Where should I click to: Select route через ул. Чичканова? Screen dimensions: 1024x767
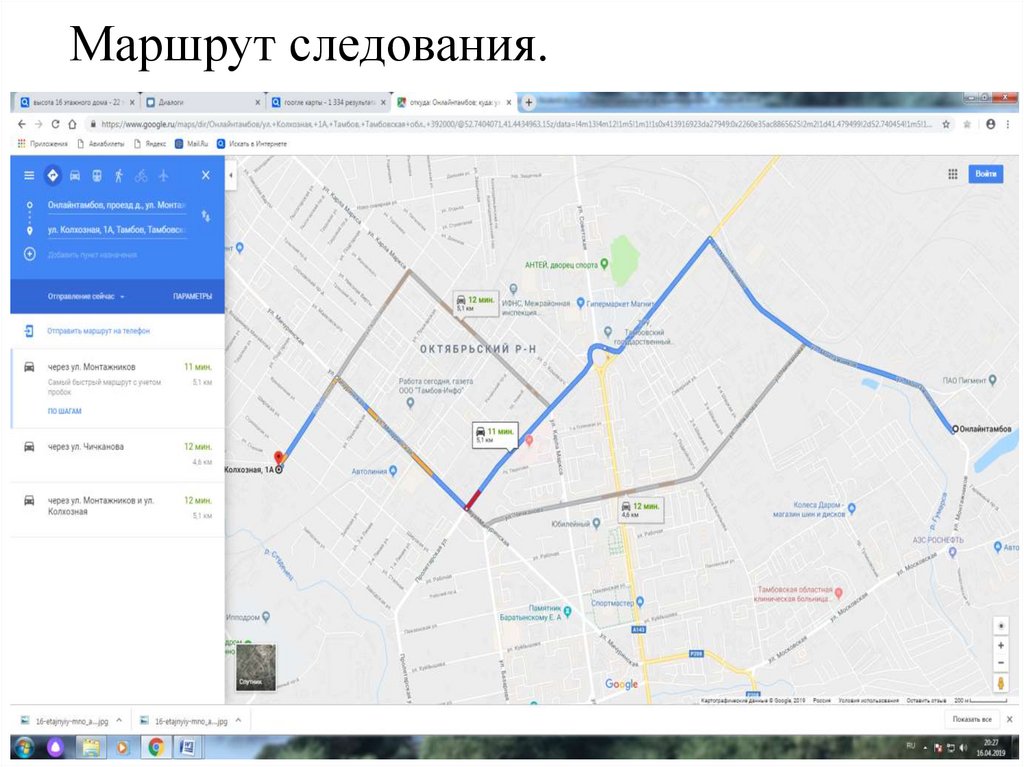click(118, 455)
